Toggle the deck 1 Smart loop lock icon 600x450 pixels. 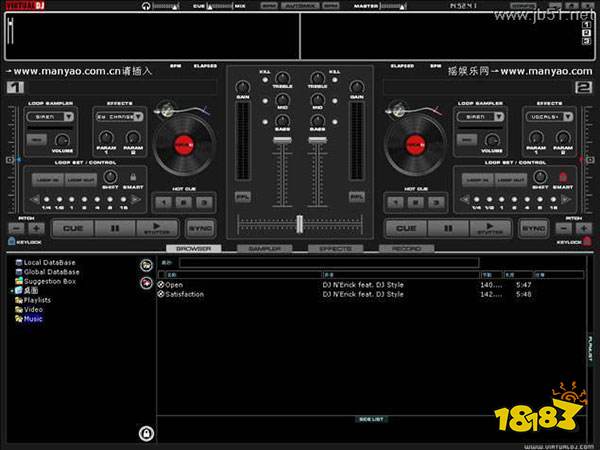point(133,177)
